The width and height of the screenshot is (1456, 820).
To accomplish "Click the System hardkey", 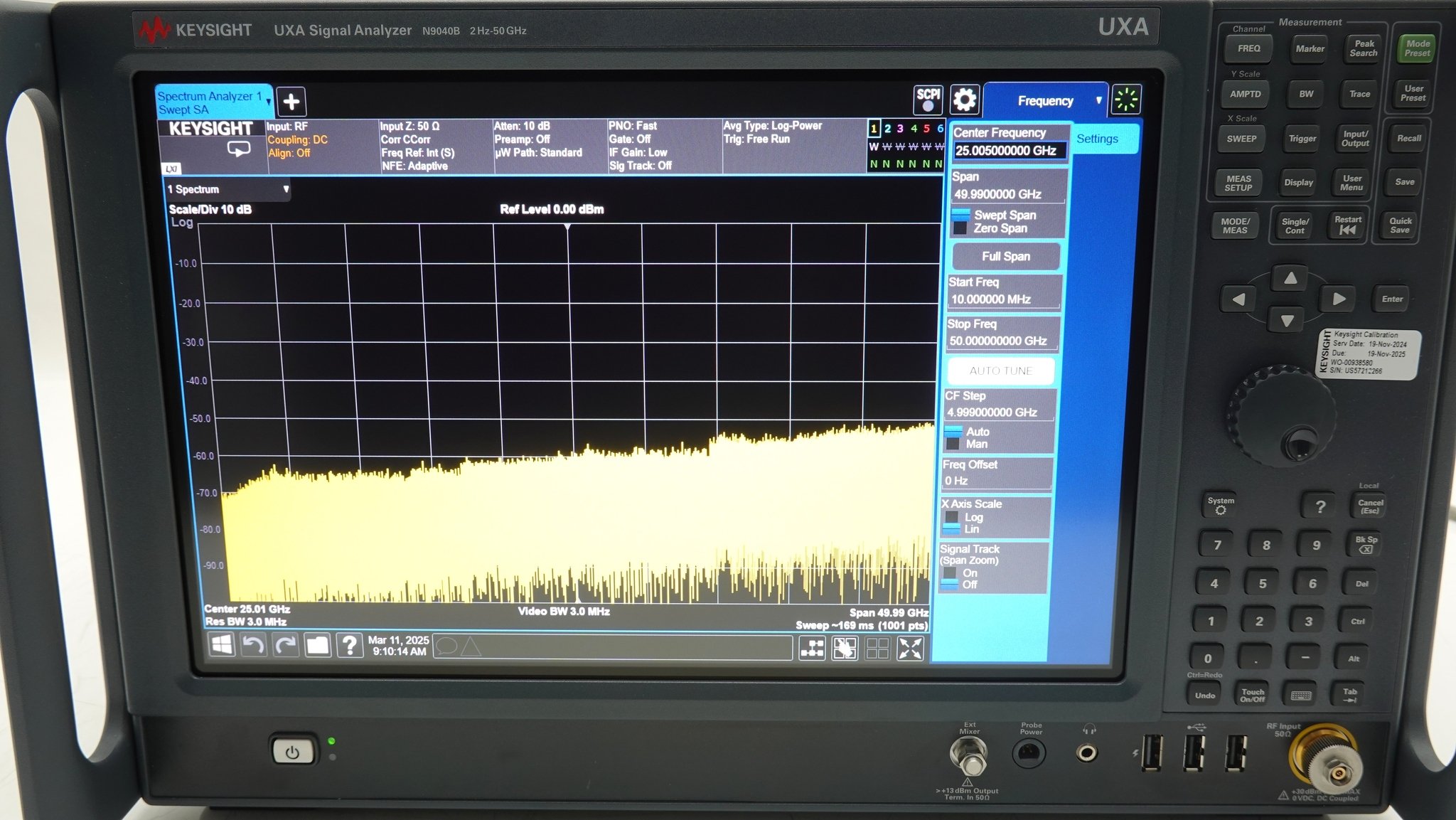I will click(x=1221, y=504).
